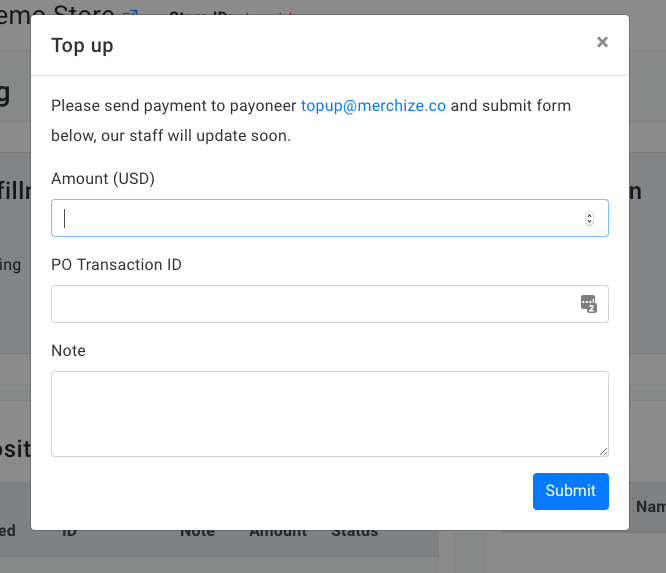
Task: Open the topup@merchize.co email link
Action: coord(373,106)
